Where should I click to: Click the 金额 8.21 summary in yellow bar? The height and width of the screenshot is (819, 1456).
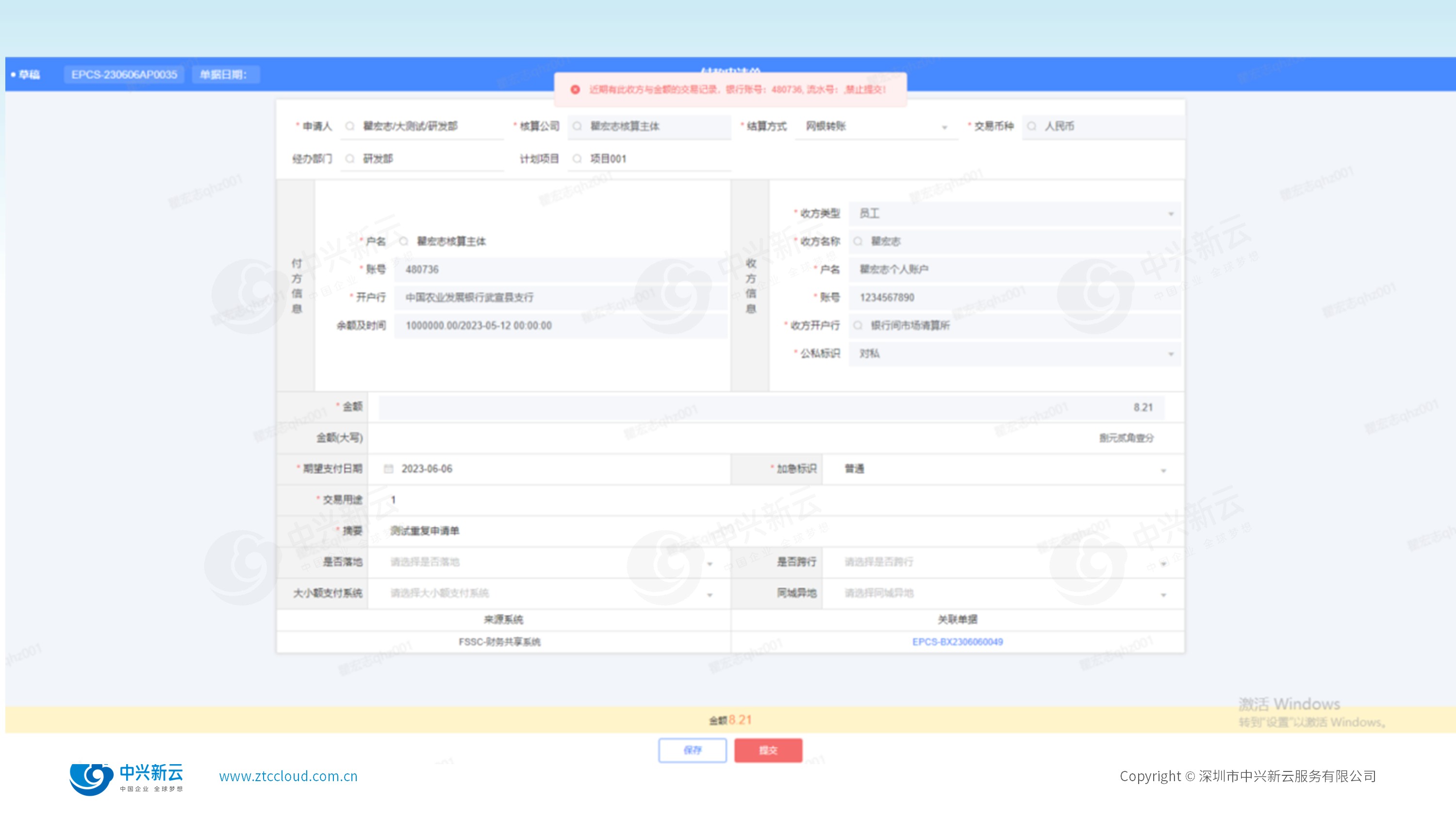(x=730, y=719)
